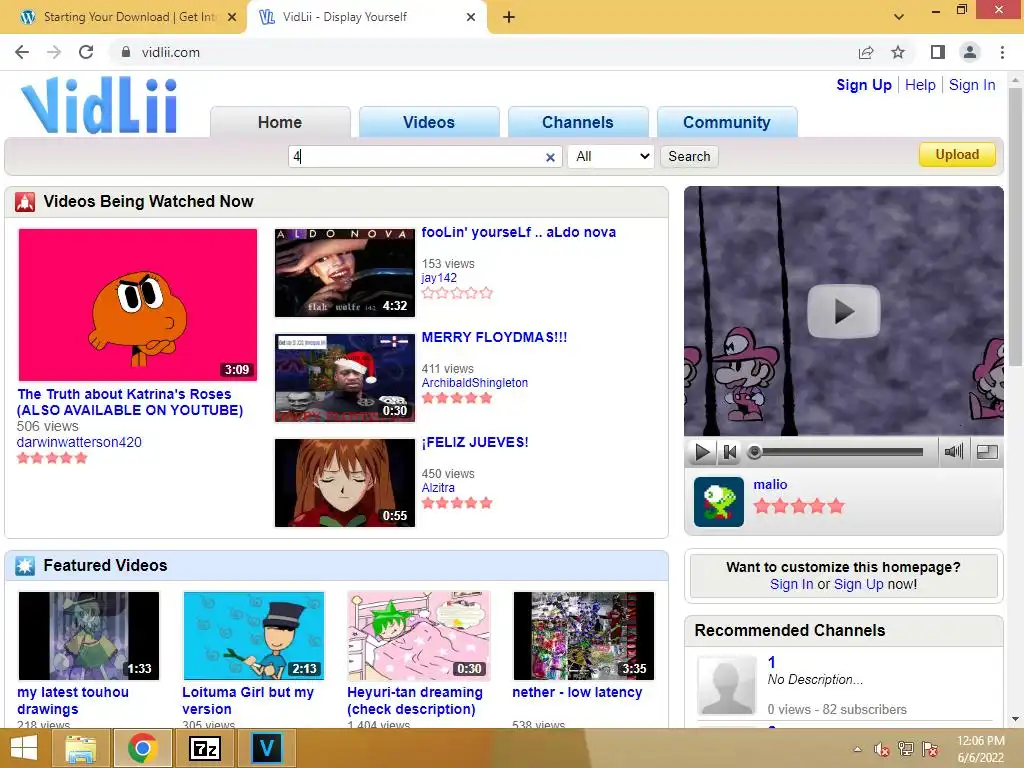This screenshot has height=768, width=1024.
Task: Open the Chrome three-dot menu
Action: [x=1002, y=52]
